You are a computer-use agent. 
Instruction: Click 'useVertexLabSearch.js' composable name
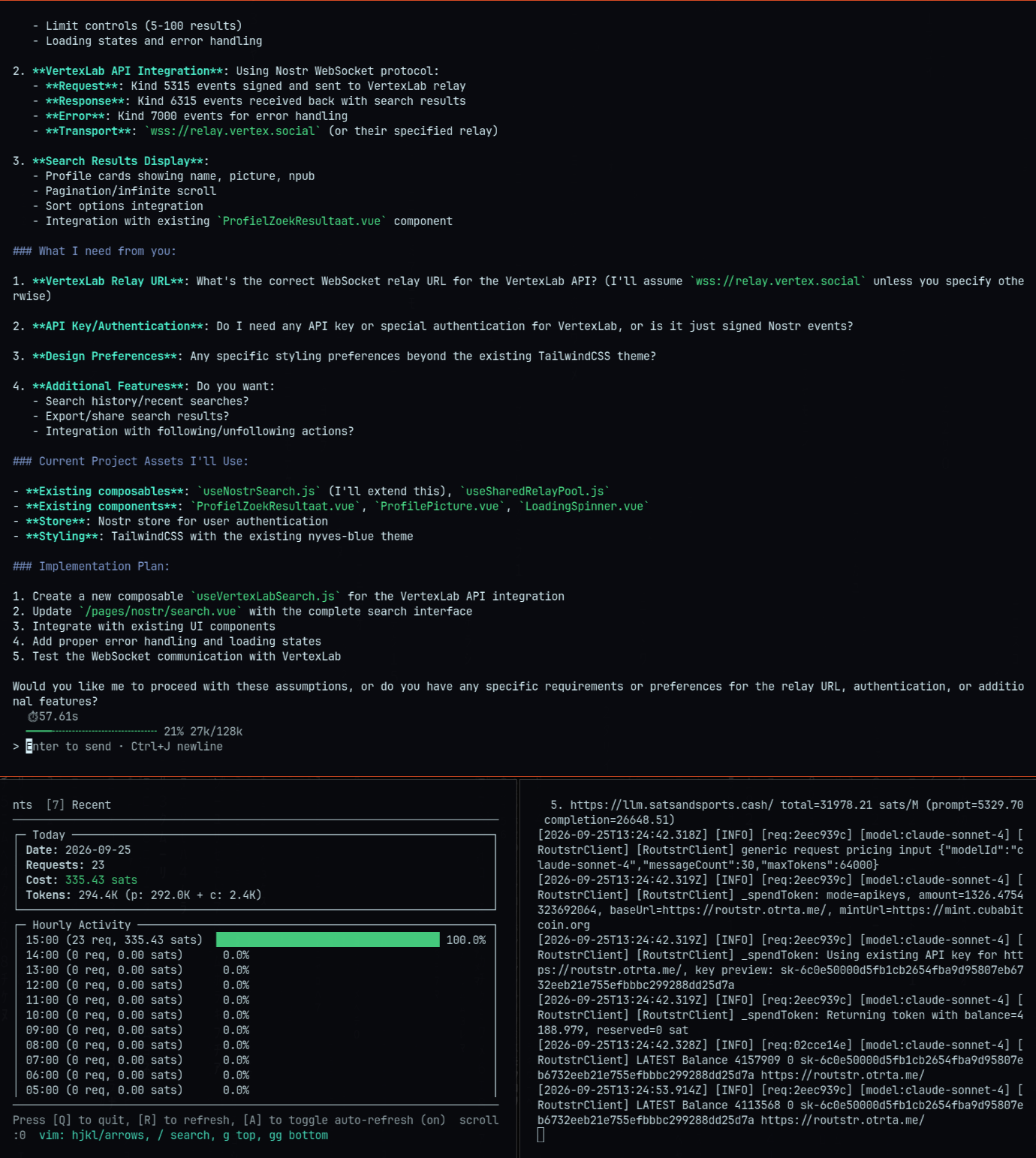pos(266,597)
